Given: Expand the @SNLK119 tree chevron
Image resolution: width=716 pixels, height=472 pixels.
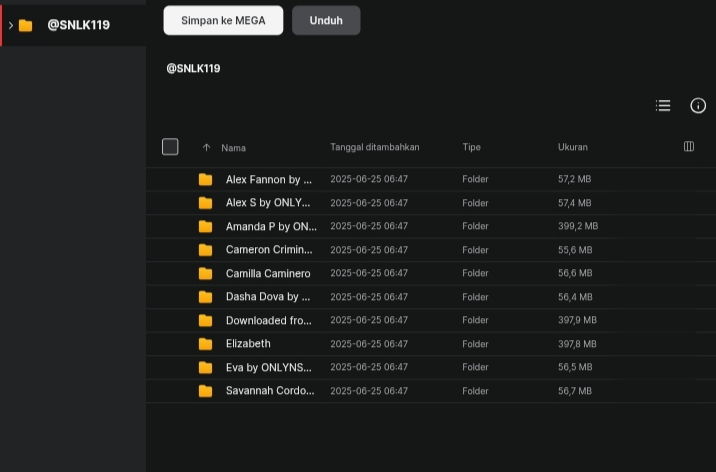Looking at the screenshot, I should (x=11, y=25).
